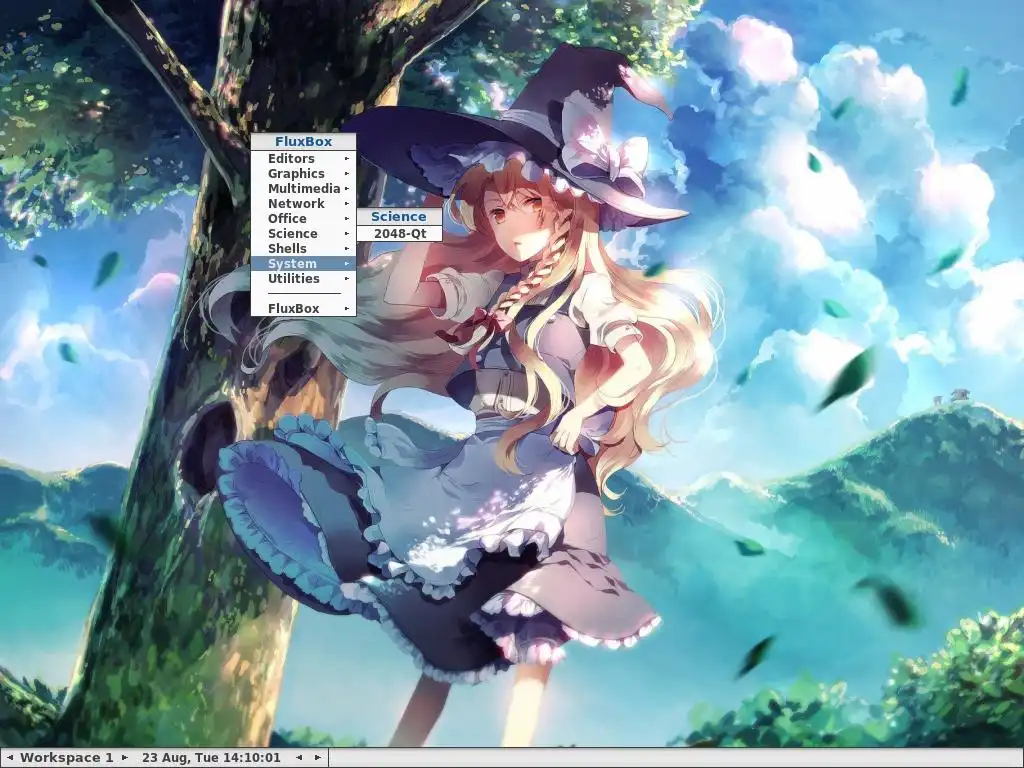Screen dimensions: 1024x768
Task: Switch to next workspace arrow after Workspace 1
Action: click(124, 758)
